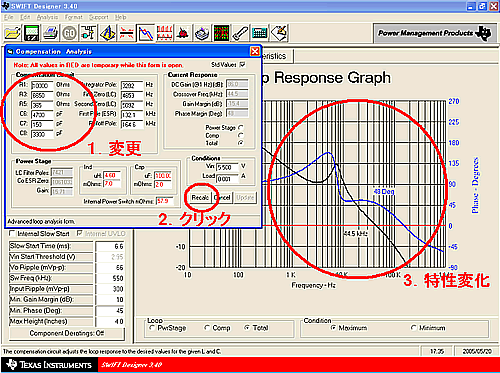500x373 pixels.
Task: Click the open folder toolbar icon
Action: (x=13, y=33)
